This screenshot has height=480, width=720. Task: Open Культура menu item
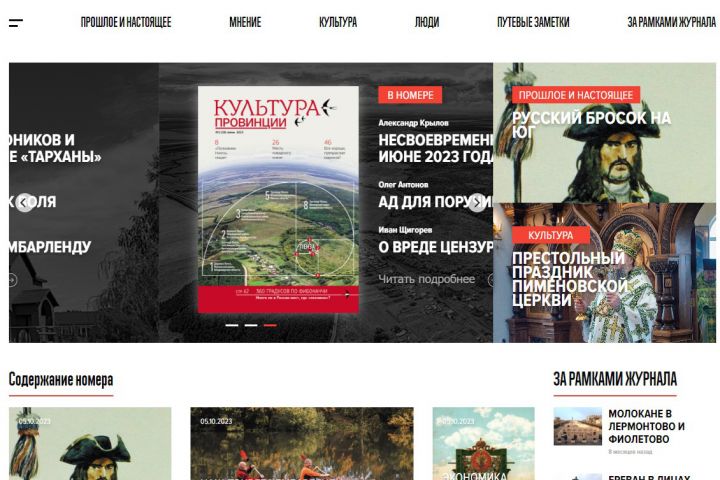click(338, 22)
